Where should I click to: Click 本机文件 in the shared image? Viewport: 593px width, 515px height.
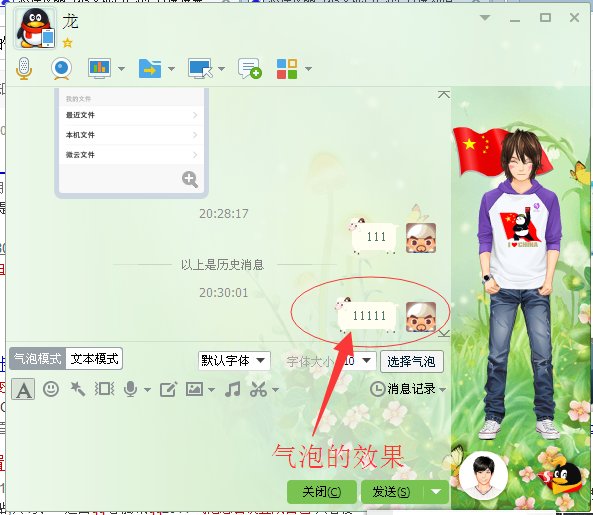131,135
